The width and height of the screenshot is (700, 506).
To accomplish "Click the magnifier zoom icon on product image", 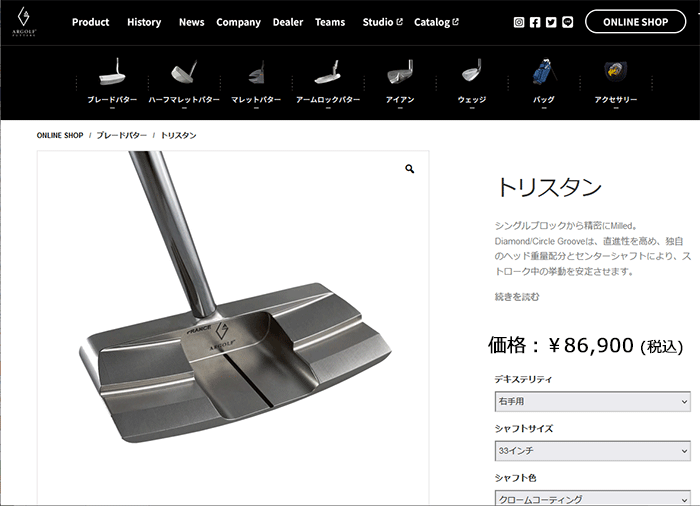I will (409, 169).
